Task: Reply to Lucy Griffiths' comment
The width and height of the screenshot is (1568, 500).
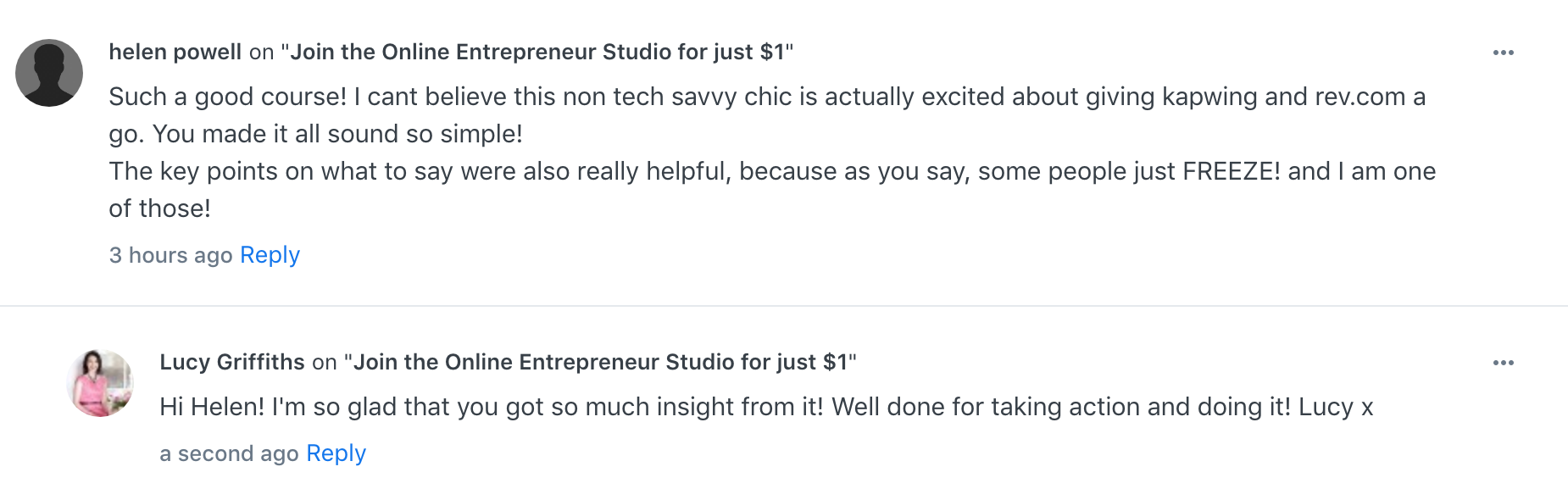Action: [336, 453]
